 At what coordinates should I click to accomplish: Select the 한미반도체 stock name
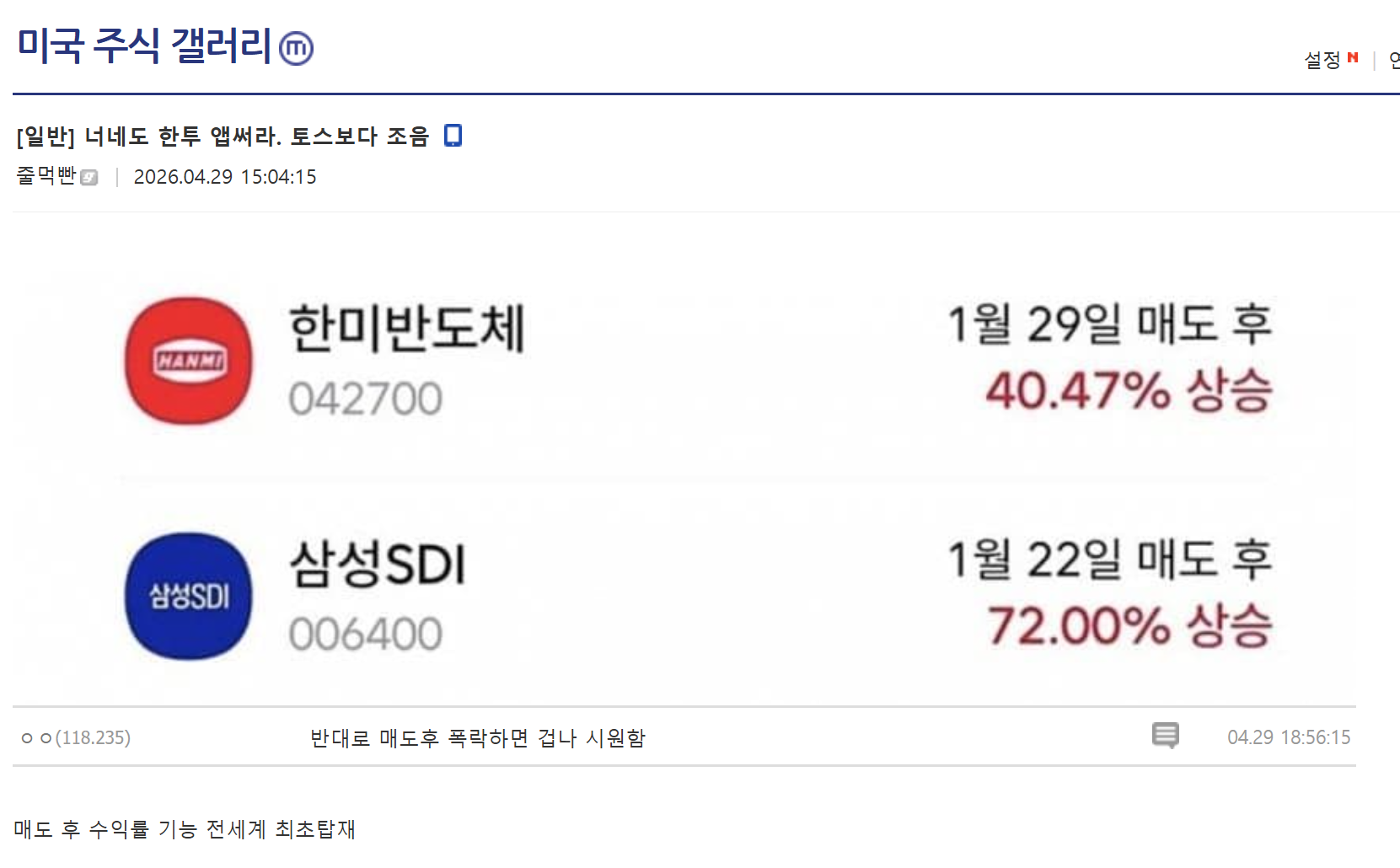pos(406,327)
